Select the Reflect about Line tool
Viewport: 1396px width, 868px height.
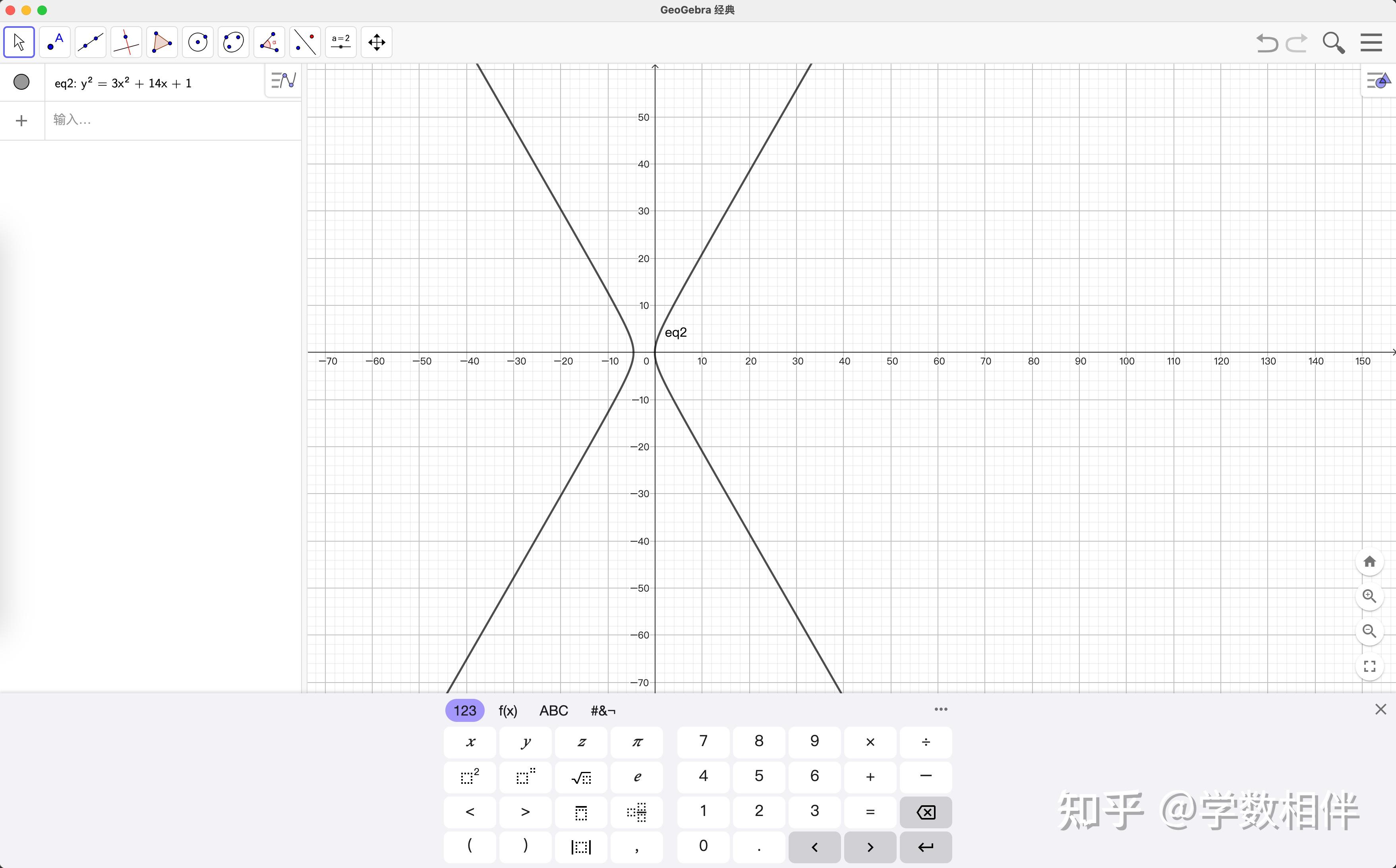pos(305,42)
